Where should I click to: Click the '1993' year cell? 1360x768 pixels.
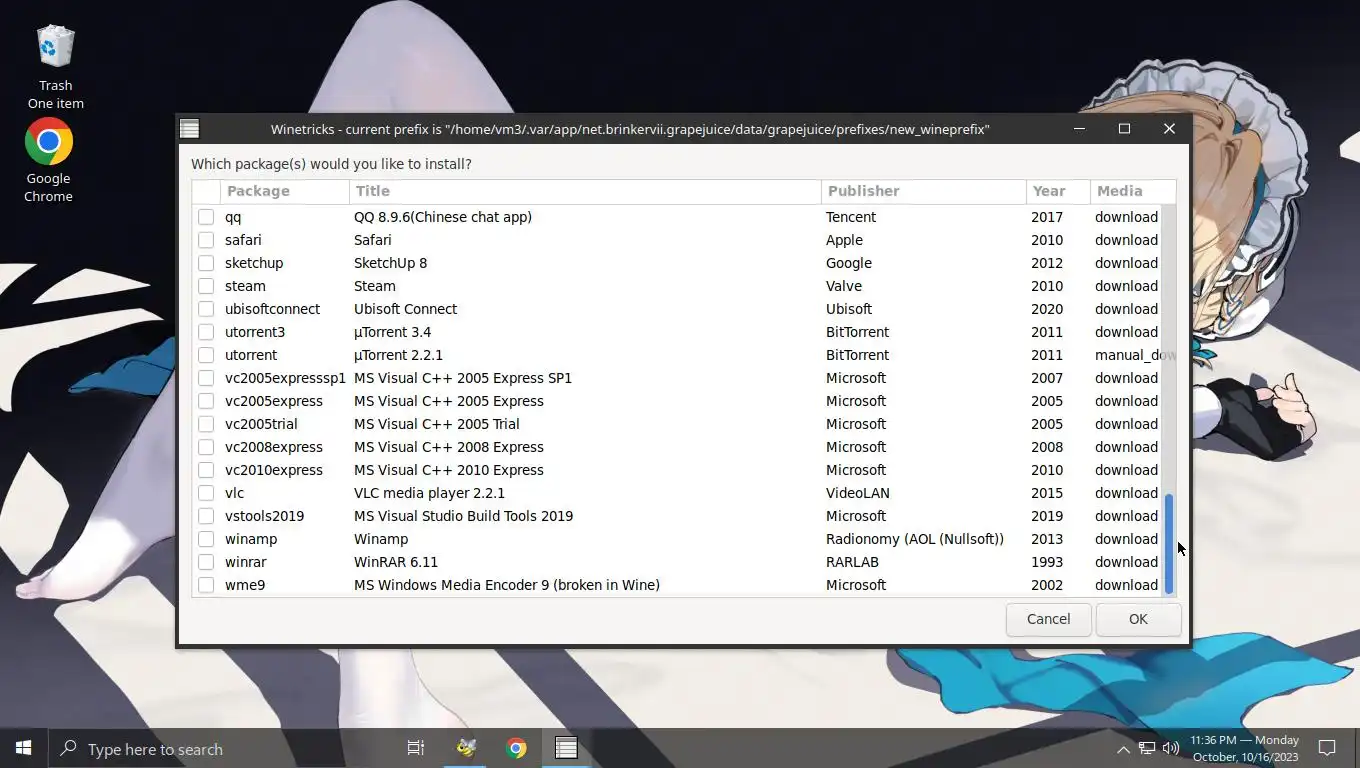tap(1047, 562)
